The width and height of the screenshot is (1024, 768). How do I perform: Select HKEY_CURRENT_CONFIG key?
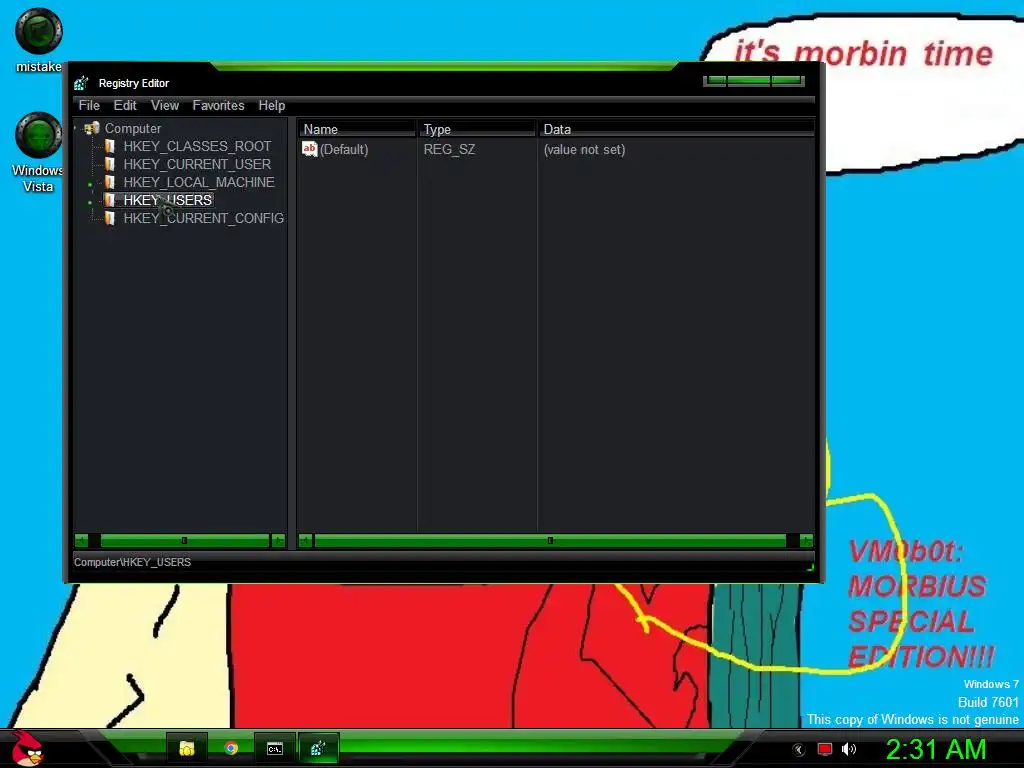click(204, 218)
